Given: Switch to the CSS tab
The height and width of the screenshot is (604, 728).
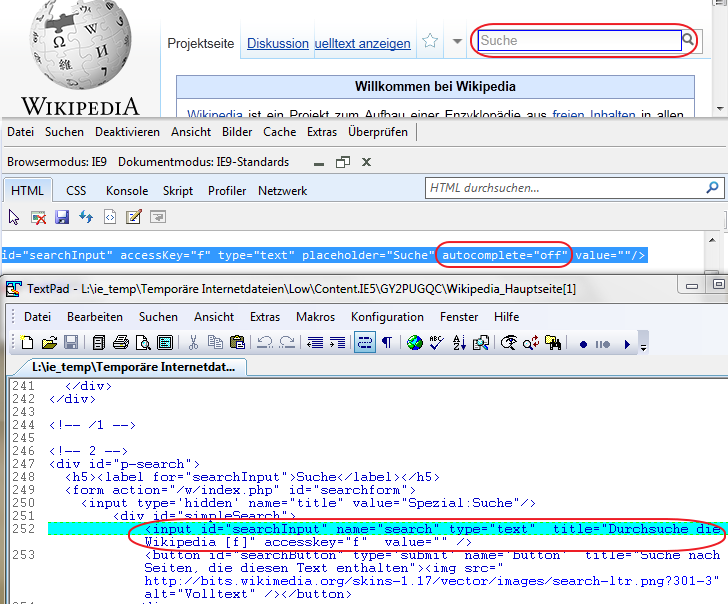Looking at the screenshot, I should tap(76, 191).
